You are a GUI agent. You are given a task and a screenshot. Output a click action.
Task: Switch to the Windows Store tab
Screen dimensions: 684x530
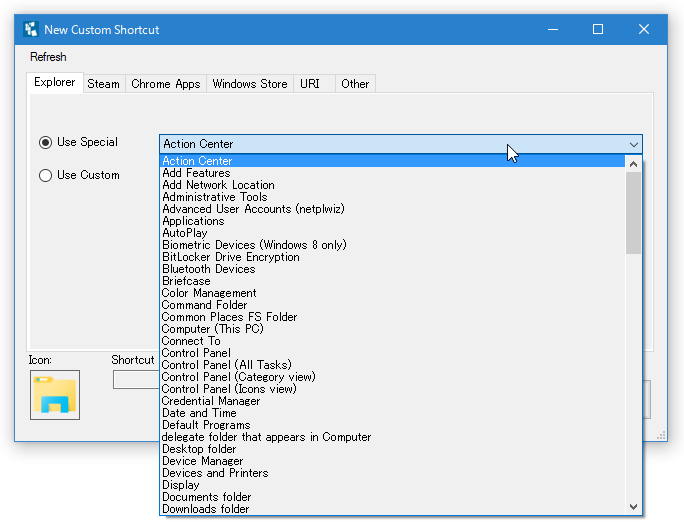pos(250,84)
